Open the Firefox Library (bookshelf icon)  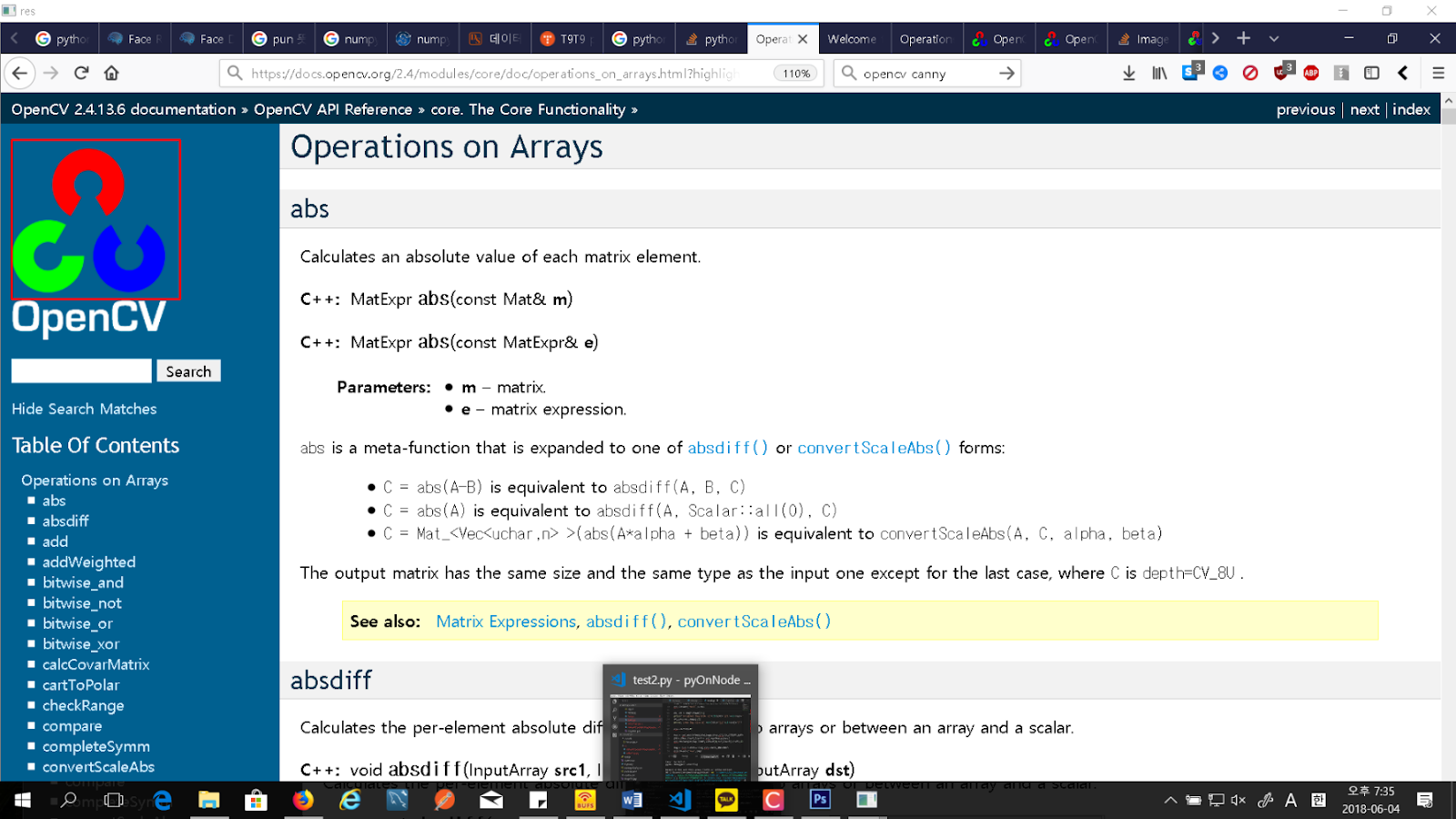click(1158, 73)
